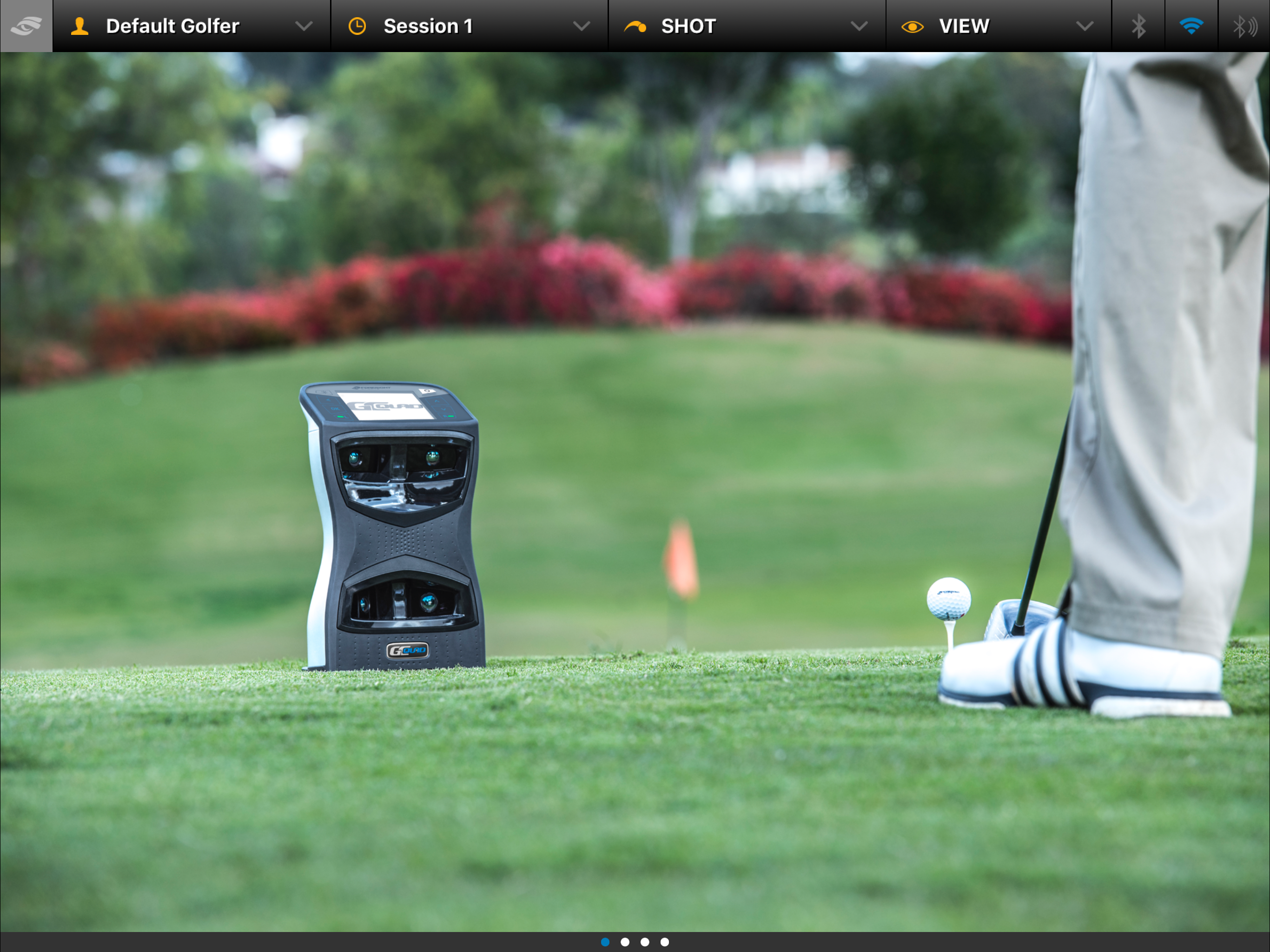
Task: Click the orange shot trajectory icon
Action: coord(635,26)
